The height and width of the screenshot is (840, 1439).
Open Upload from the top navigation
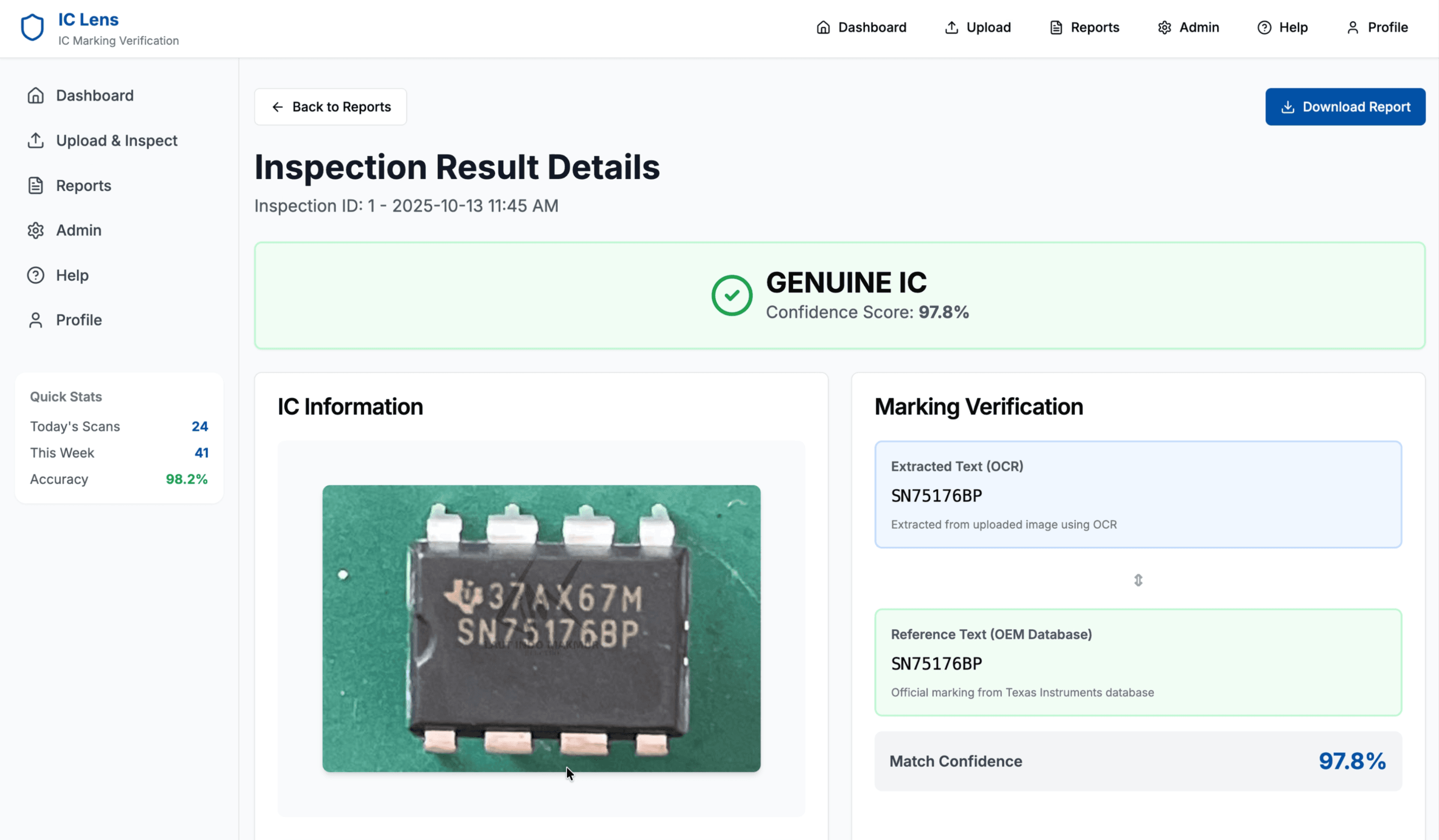click(978, 27)
